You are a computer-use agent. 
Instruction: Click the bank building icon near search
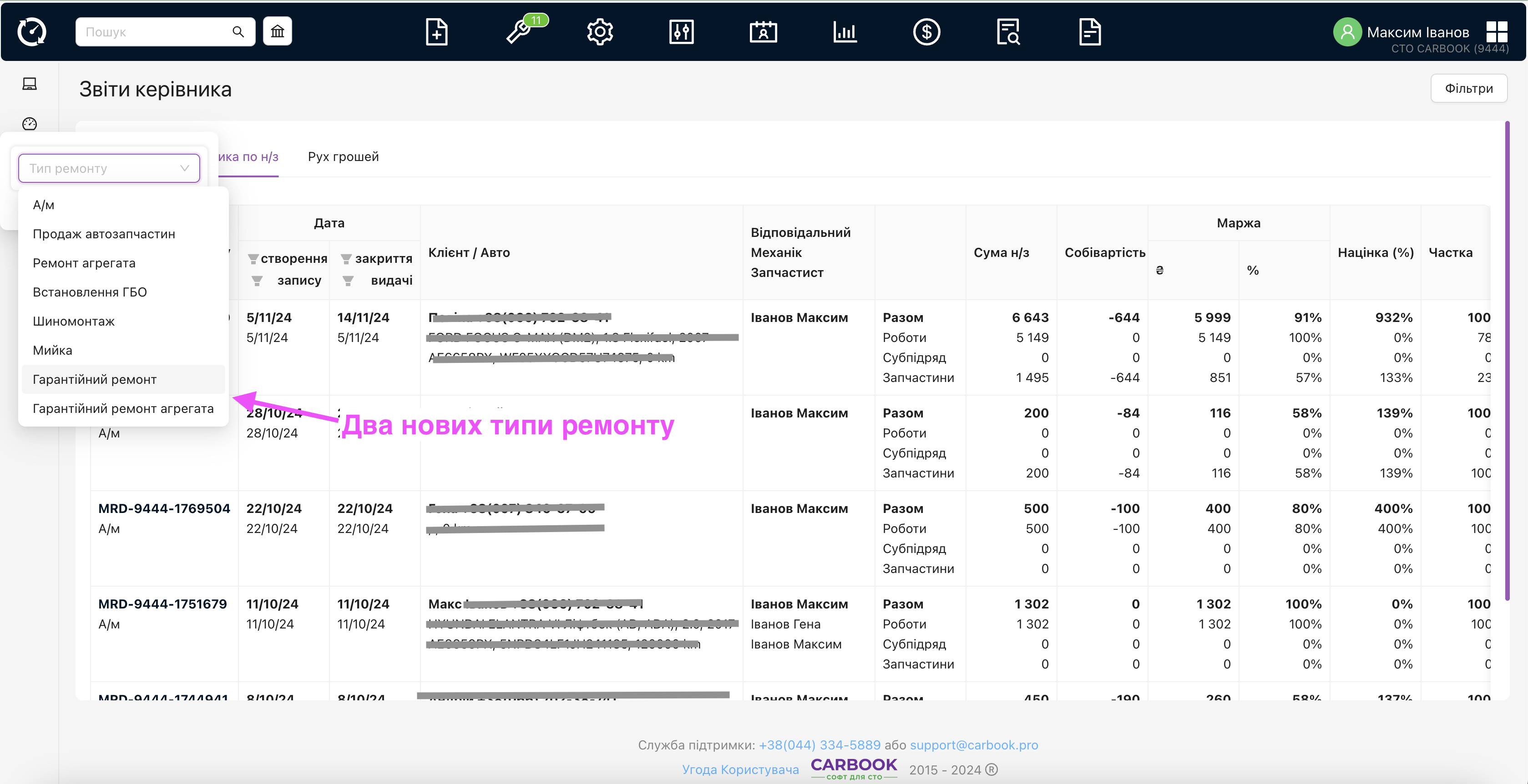pos(278,31)
